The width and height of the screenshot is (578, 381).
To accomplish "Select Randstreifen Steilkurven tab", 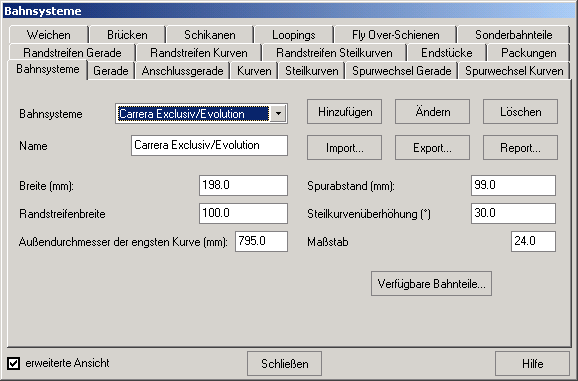I will point(334,53).
